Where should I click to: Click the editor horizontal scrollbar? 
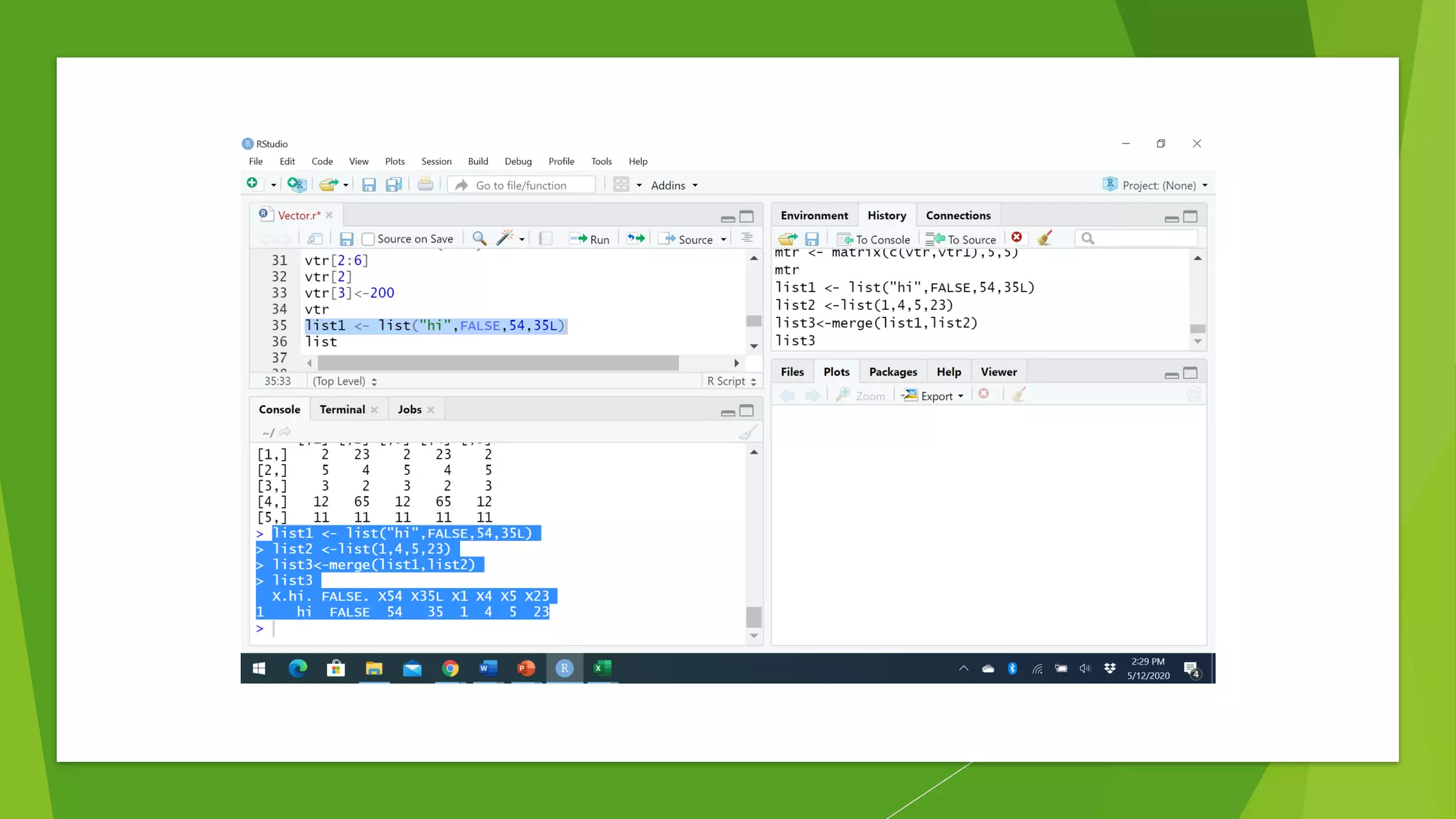tap(498, 363)
